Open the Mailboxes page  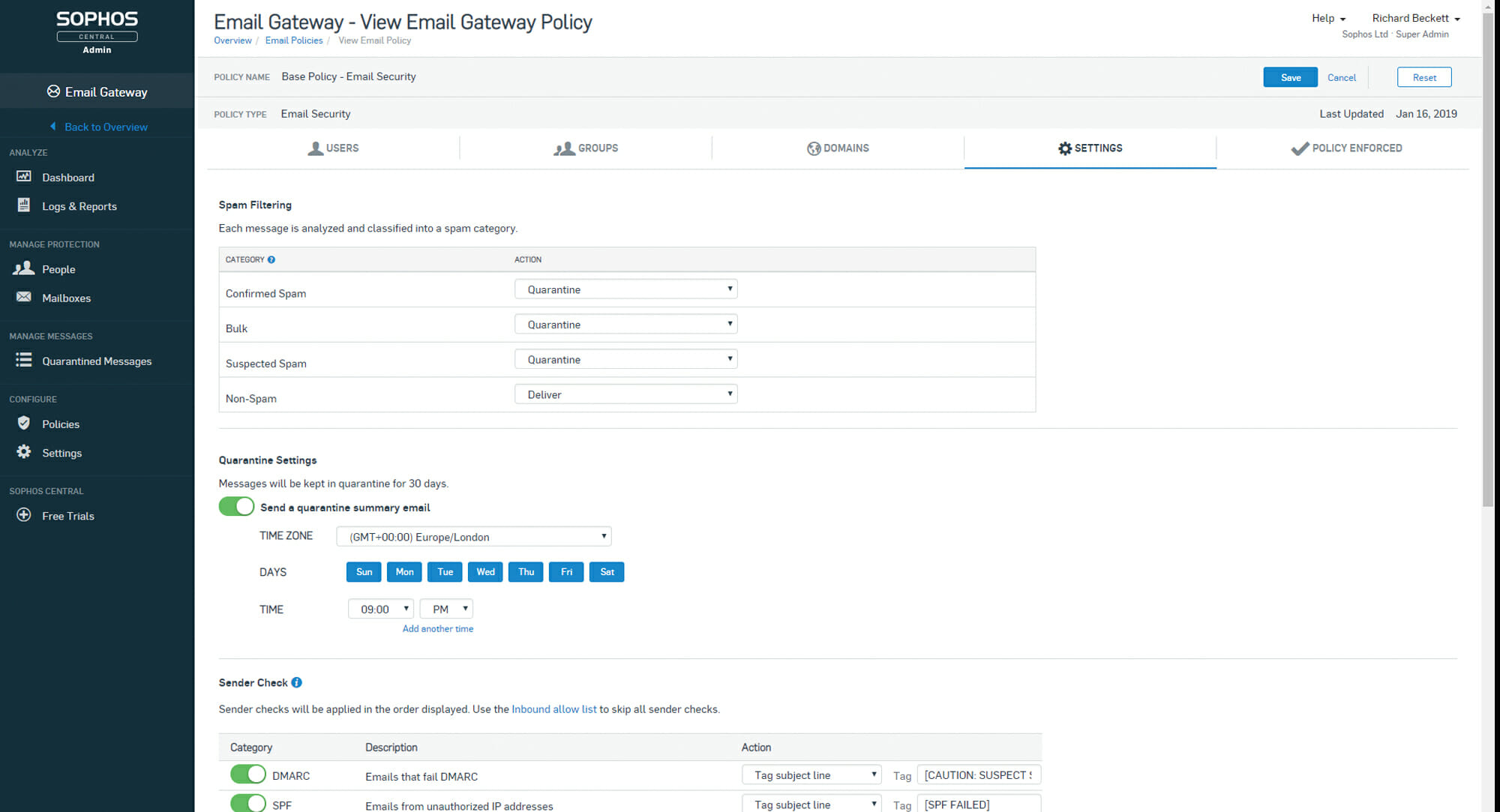67,298
